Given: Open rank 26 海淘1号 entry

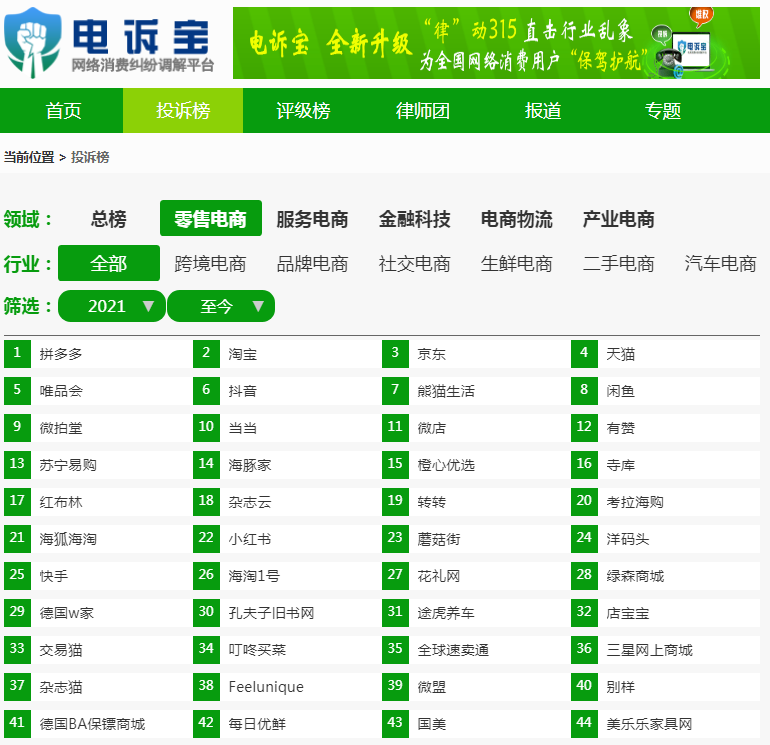Looking at the screenshot, I should pyautogui.click(x=287, y=576).
